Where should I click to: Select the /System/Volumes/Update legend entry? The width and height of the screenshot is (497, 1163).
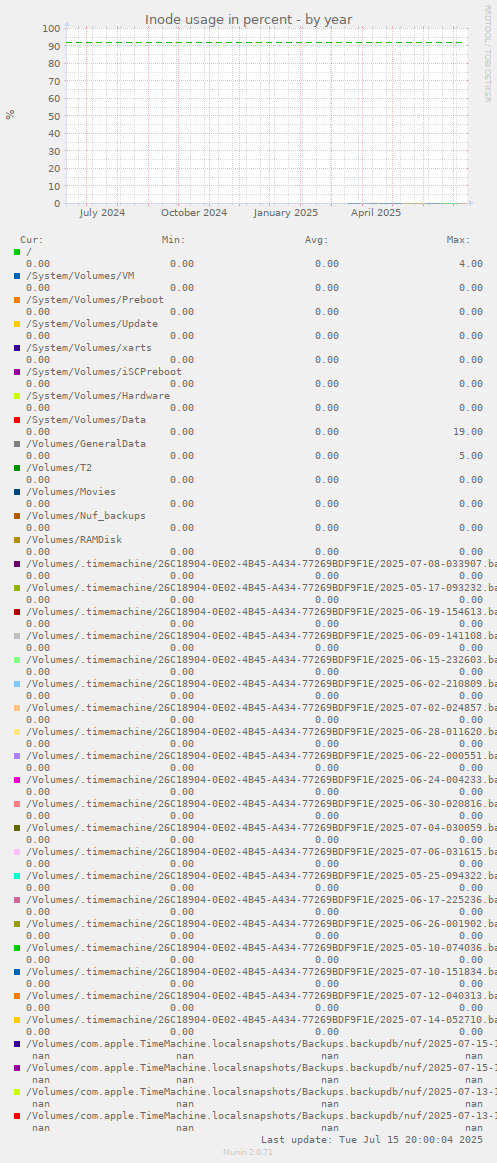[92, 324]
